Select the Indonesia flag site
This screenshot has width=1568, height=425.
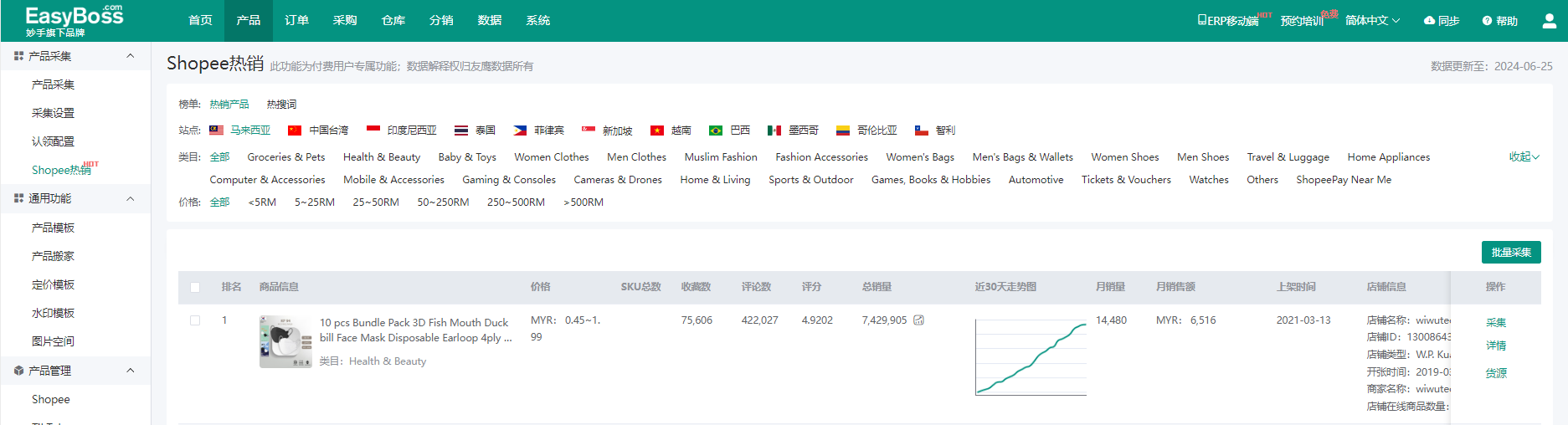(373, 131)
